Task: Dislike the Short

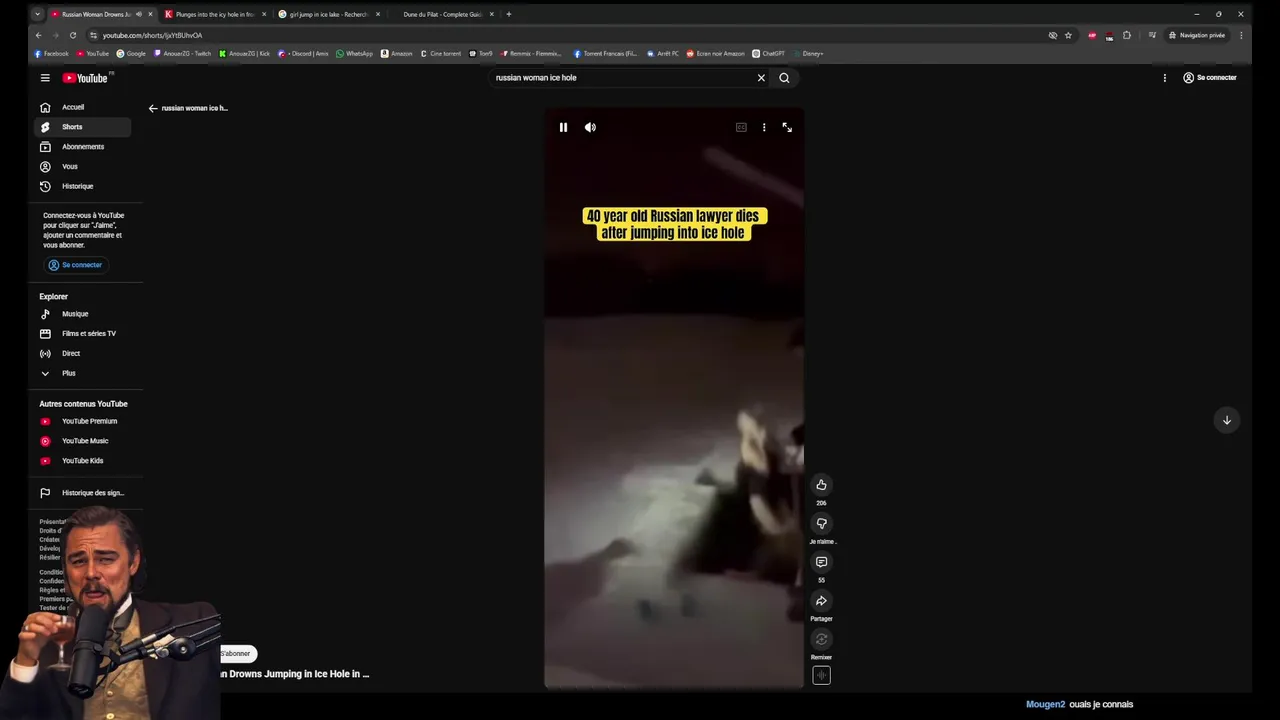Action: (x=821, y=523)
